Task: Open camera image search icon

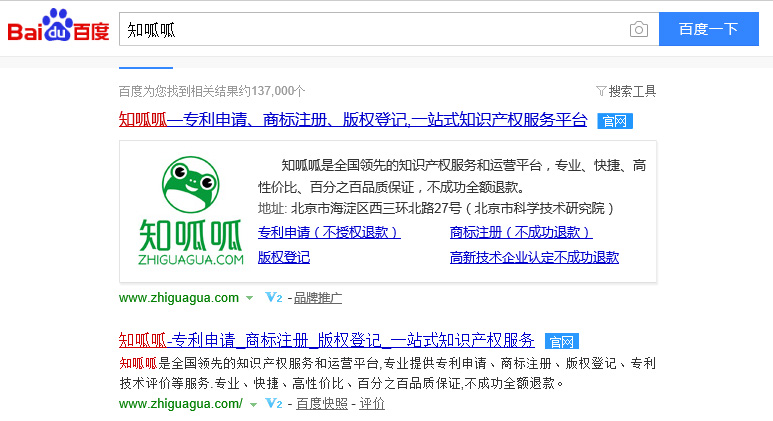Action: pos(638,30)
